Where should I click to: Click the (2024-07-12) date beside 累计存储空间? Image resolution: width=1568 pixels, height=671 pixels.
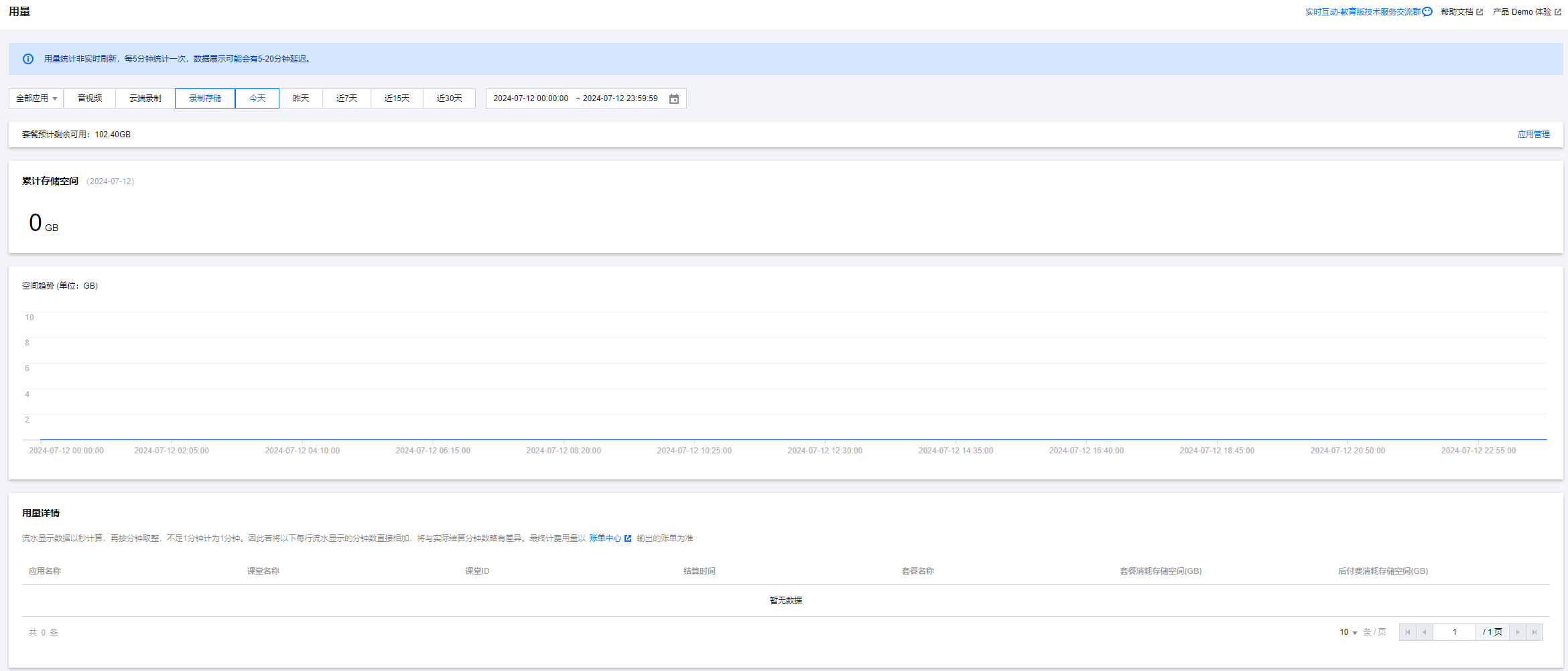pos(111,181)
